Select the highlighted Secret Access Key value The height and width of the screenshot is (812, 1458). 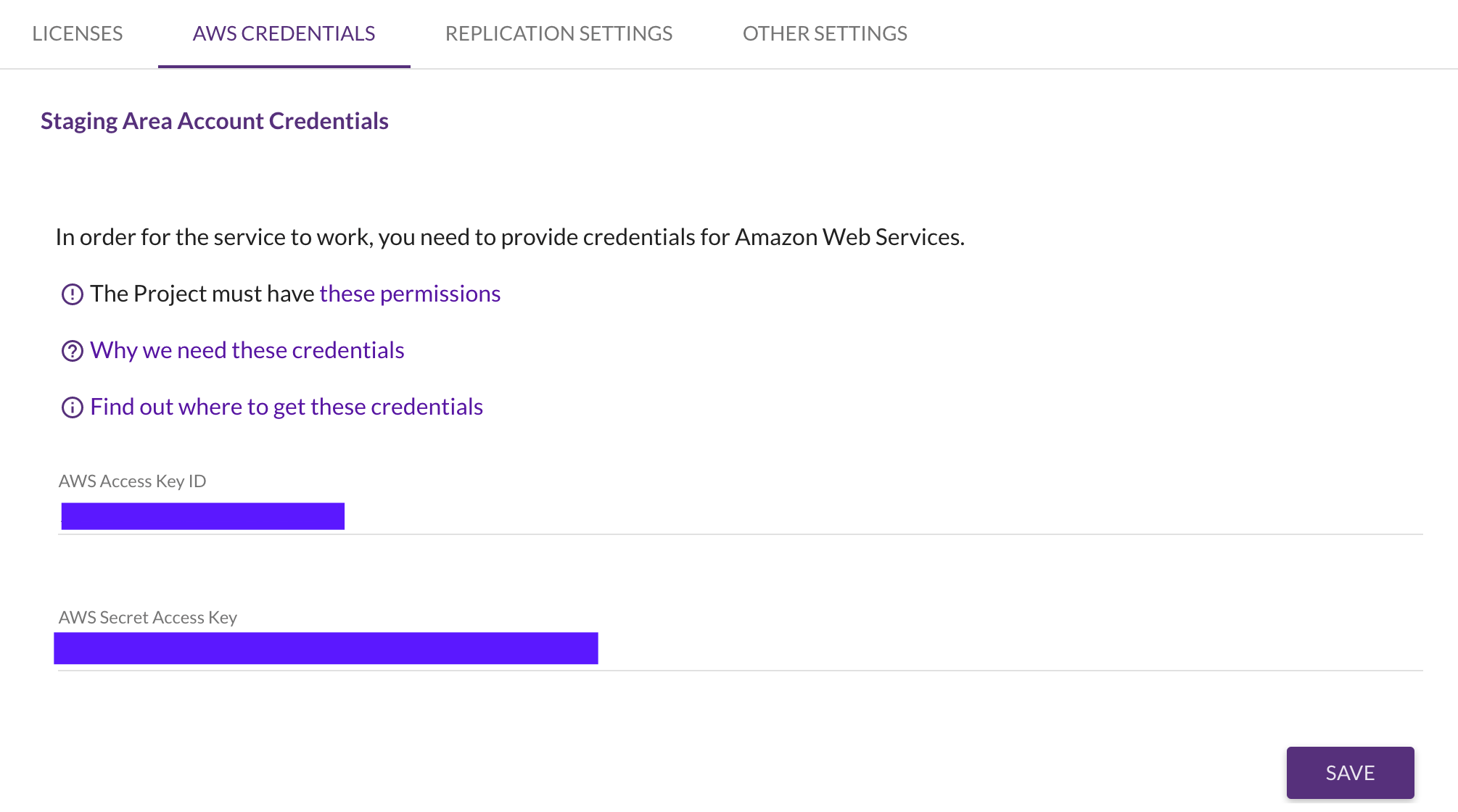(x=325, y=647)
